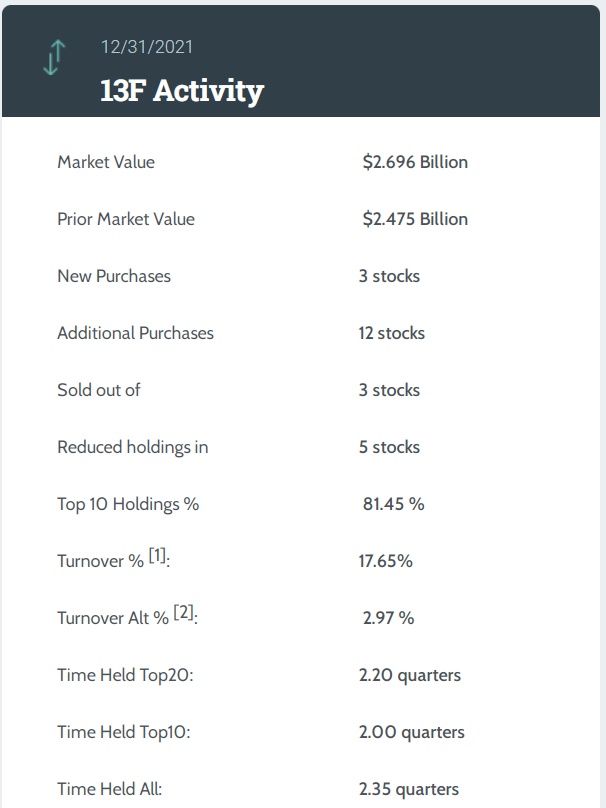Click the Reduced holdings in label
The width and height of the screenshot is (606, 808).
tap(133, 447)
